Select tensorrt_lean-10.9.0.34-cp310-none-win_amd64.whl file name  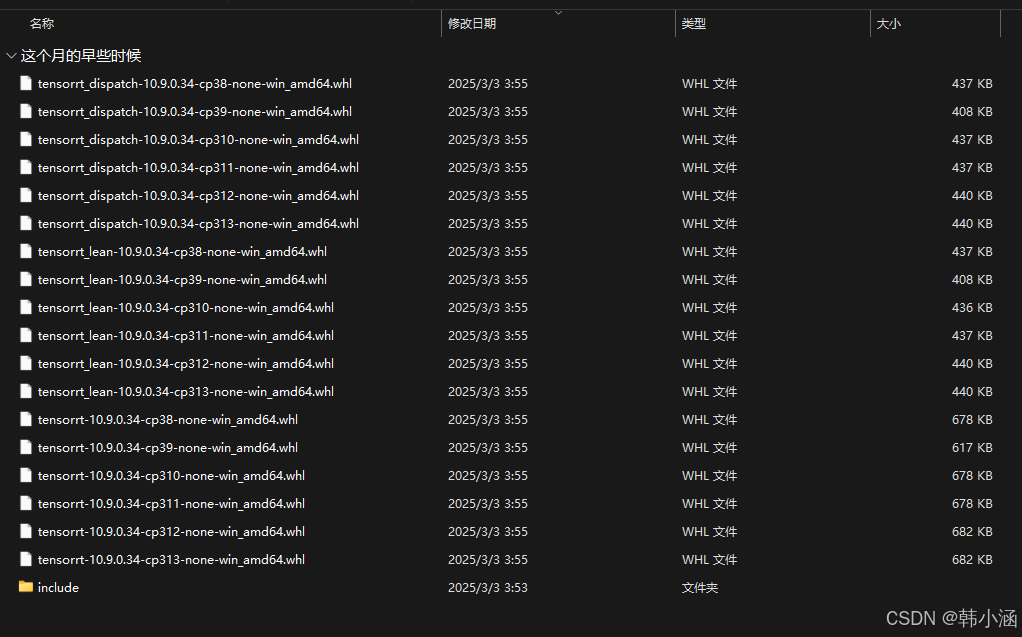186,308
